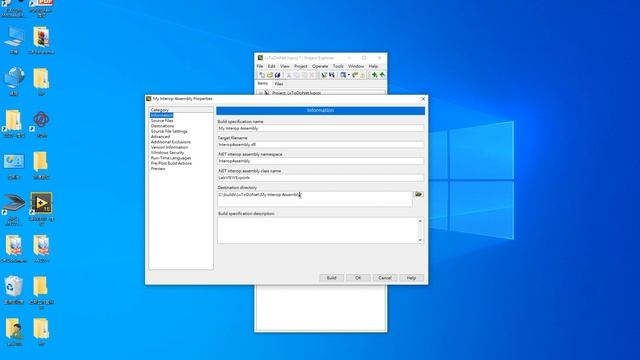This screenshot has width=640, height=360.
Task: Click the Help button in properties dialog
Action: (x=411, y=278)
